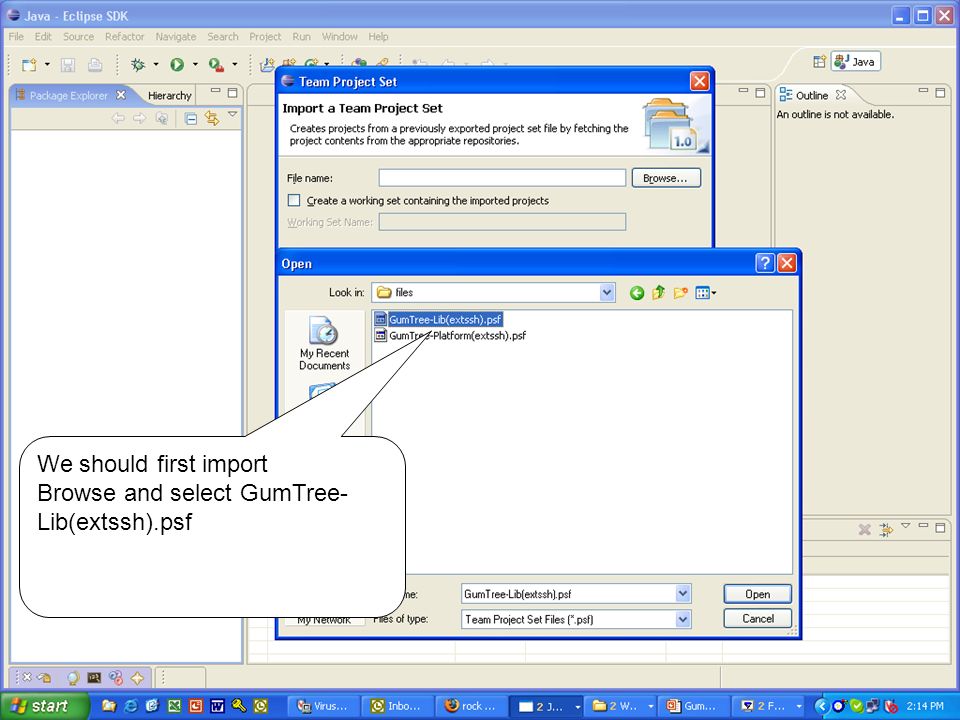The width and height of the screenshot is (960, 720).
Task: Click the Browse... button
Action: click(x=666, y=178)
